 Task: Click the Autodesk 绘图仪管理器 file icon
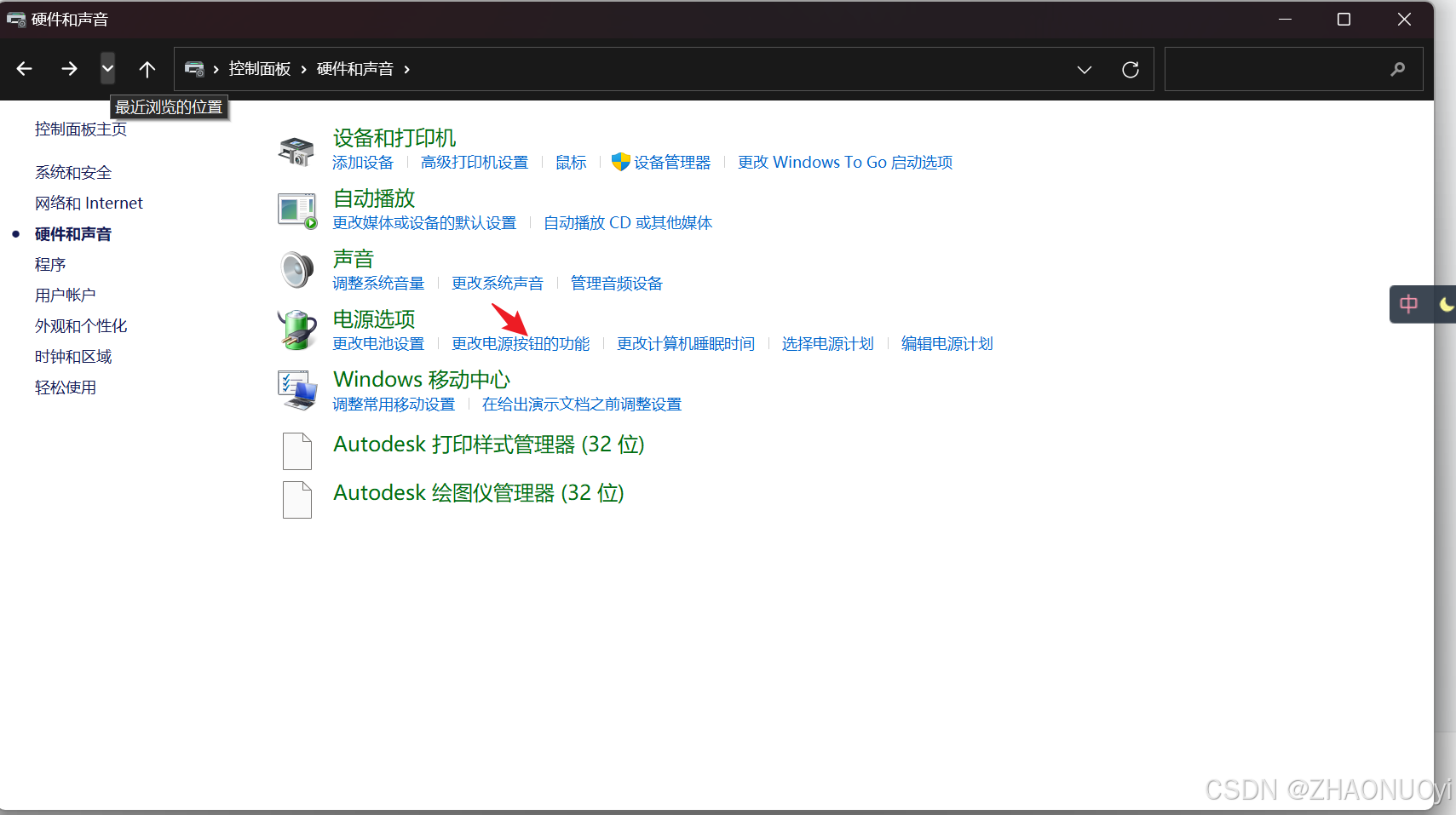click(x=297, y=499)
